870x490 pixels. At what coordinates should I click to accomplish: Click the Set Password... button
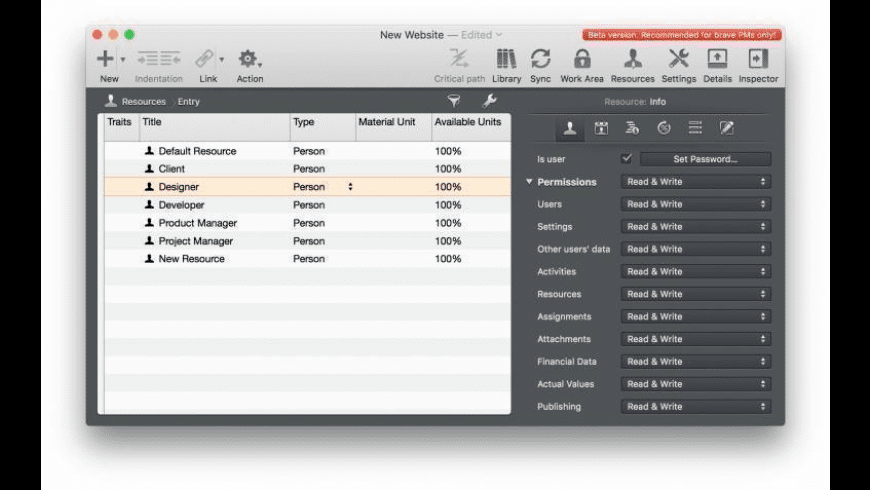pos(705,159)
